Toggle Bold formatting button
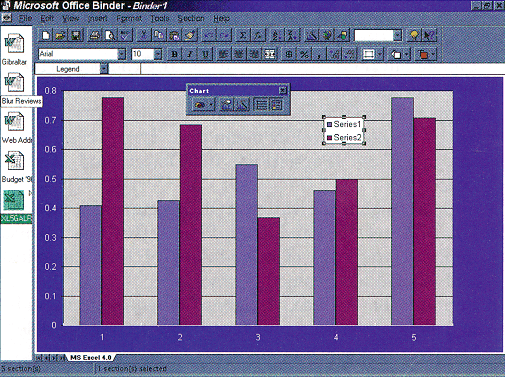 pos(174,54)
